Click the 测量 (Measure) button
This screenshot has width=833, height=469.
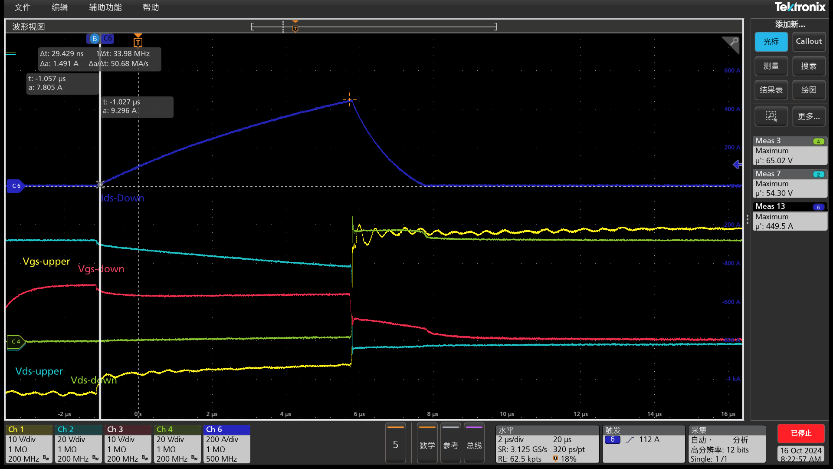(x=771, y=66)
